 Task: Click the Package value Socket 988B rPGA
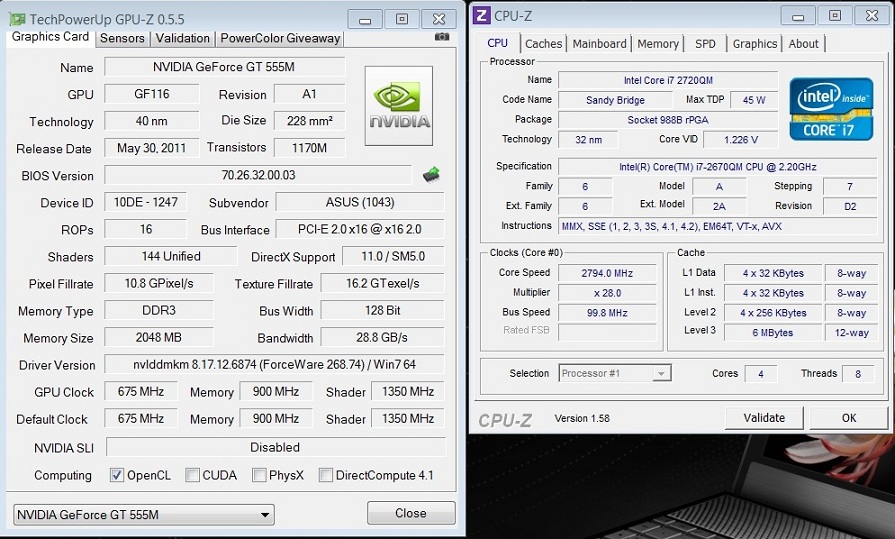point(668,120)
